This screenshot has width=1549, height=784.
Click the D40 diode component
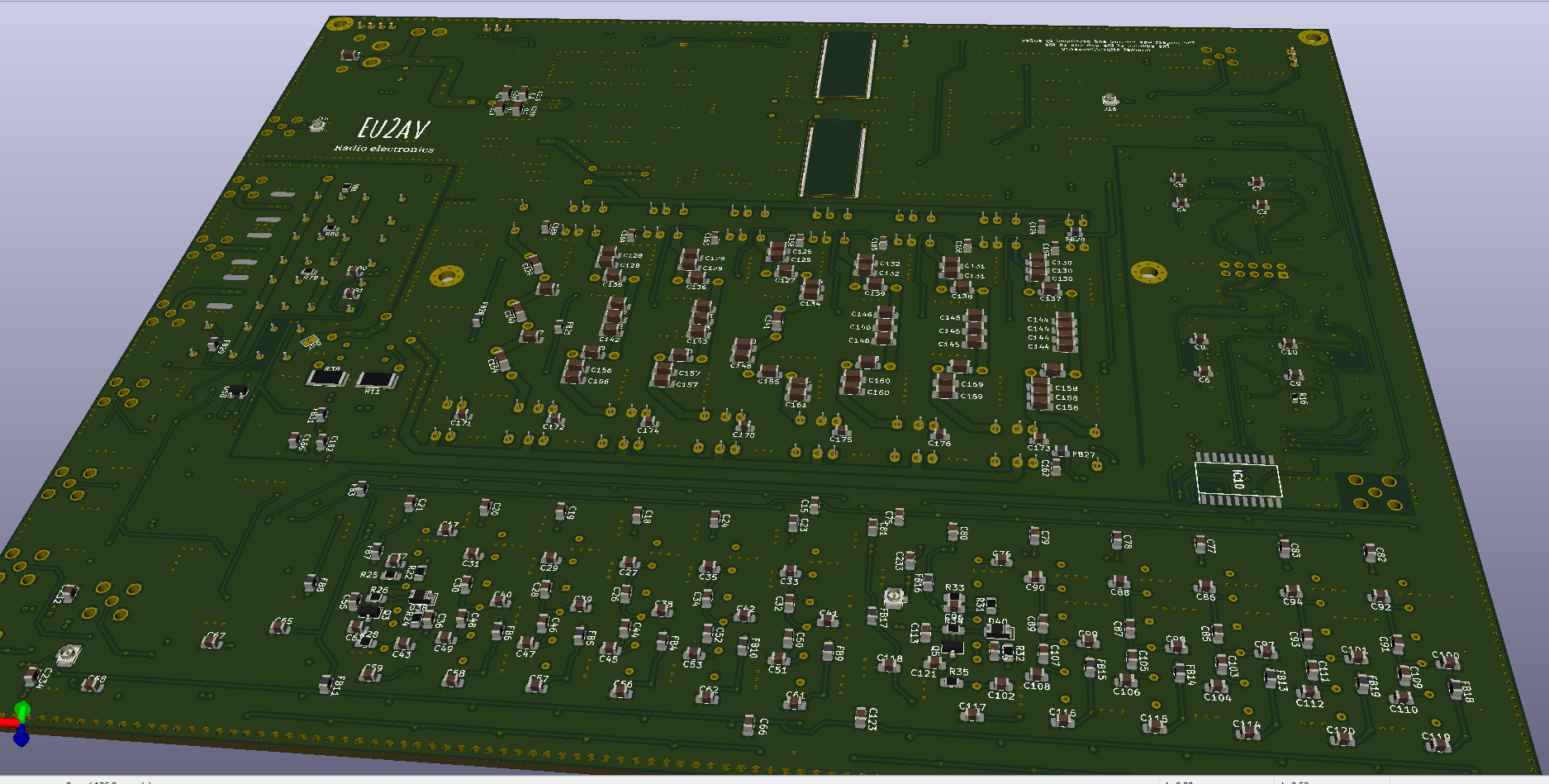(x=998, y=631)
